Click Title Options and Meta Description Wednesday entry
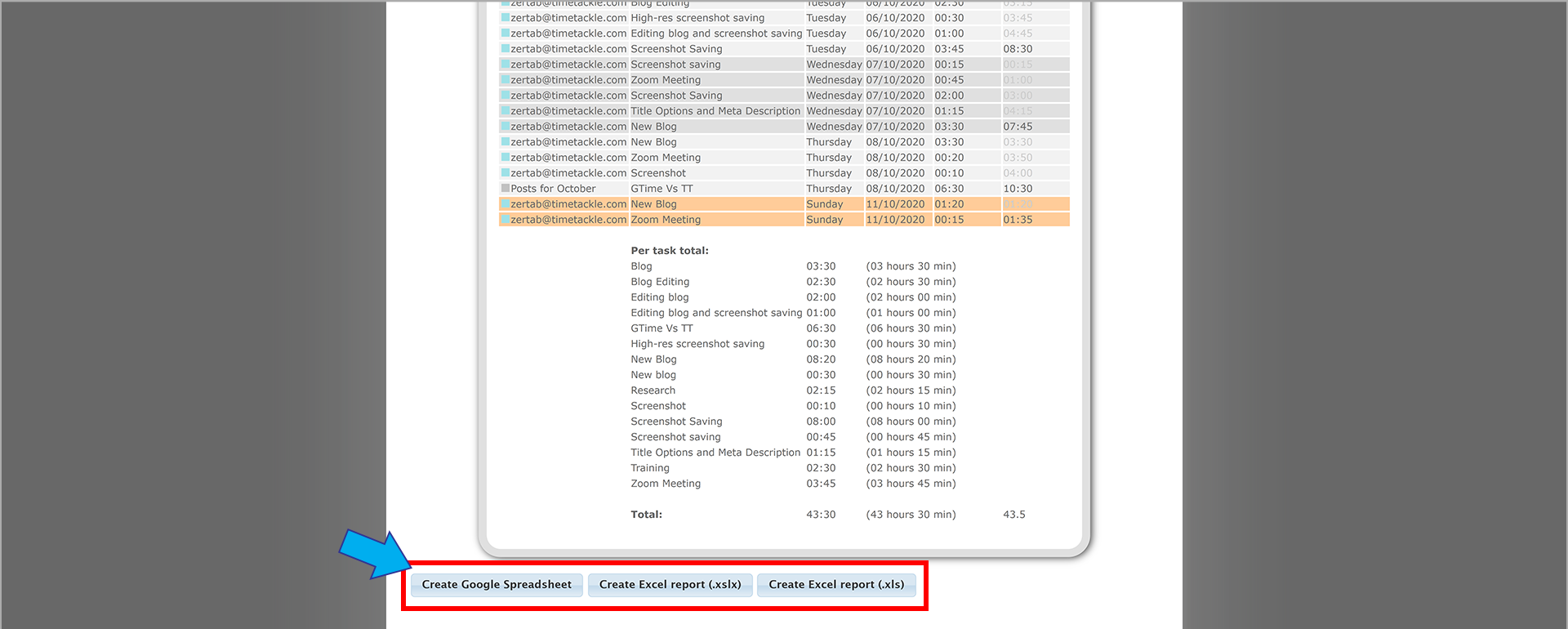 tap(715, 111)
